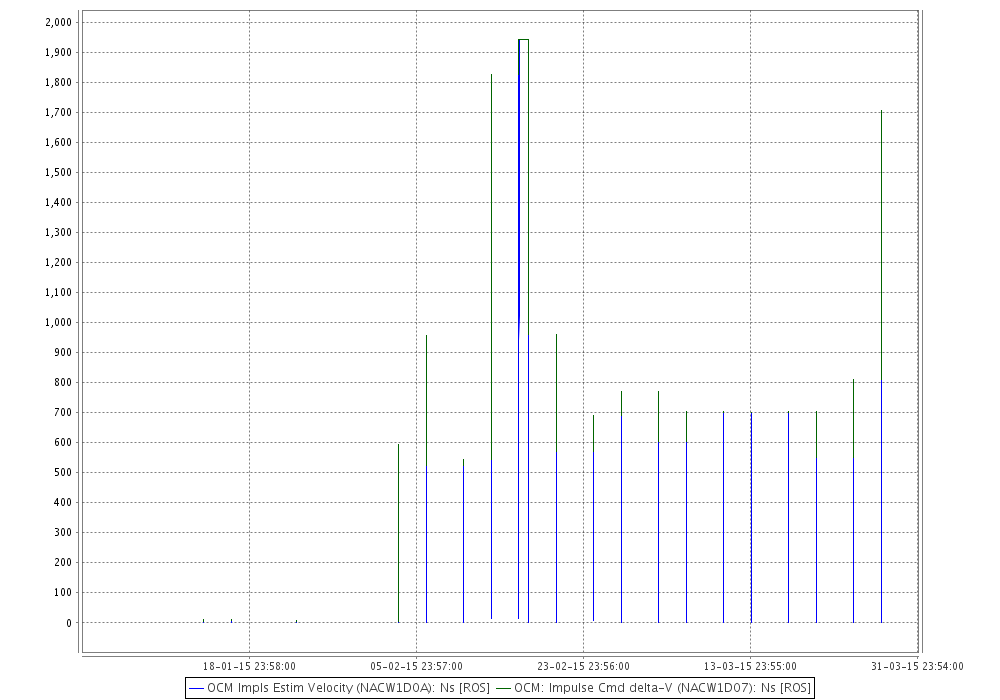Click y-axis label 500
This screenshot has width=1000, height=700.
point(63,472)
